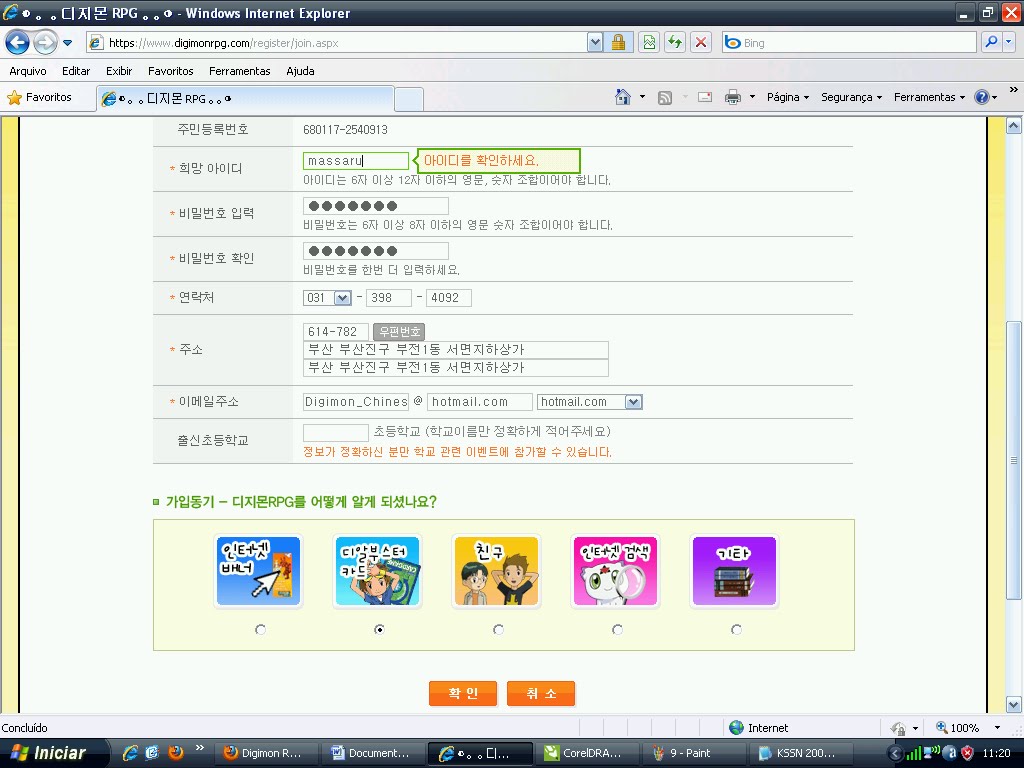1024x768 pixels.
Task: Open the Exibir menu
Action: coord(119,71)
